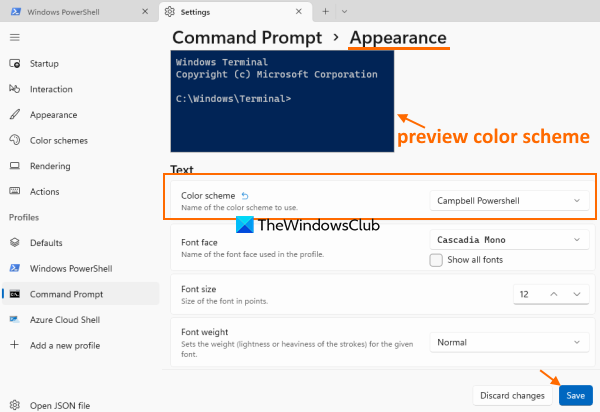Viewport: 600px width, 412px height.
Task: Click the Appearance brush icon
Action: point(15,114)
